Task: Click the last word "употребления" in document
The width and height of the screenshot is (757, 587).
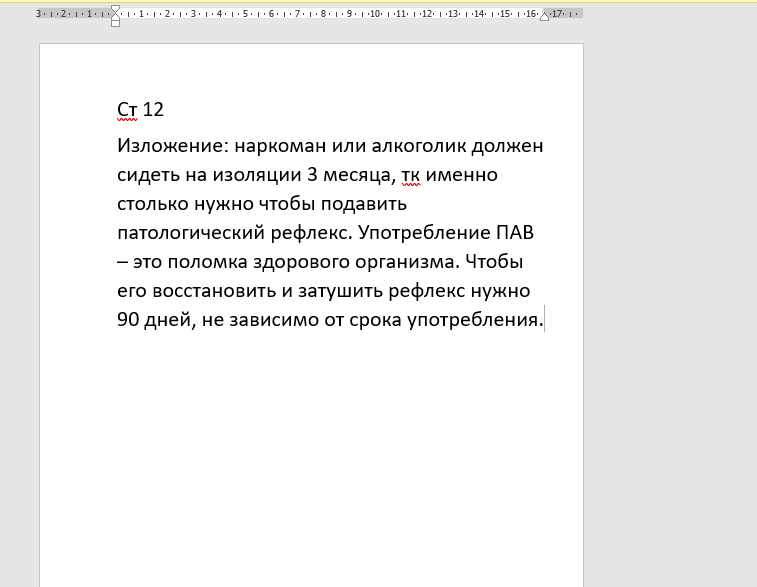Action: click(471, 321)
